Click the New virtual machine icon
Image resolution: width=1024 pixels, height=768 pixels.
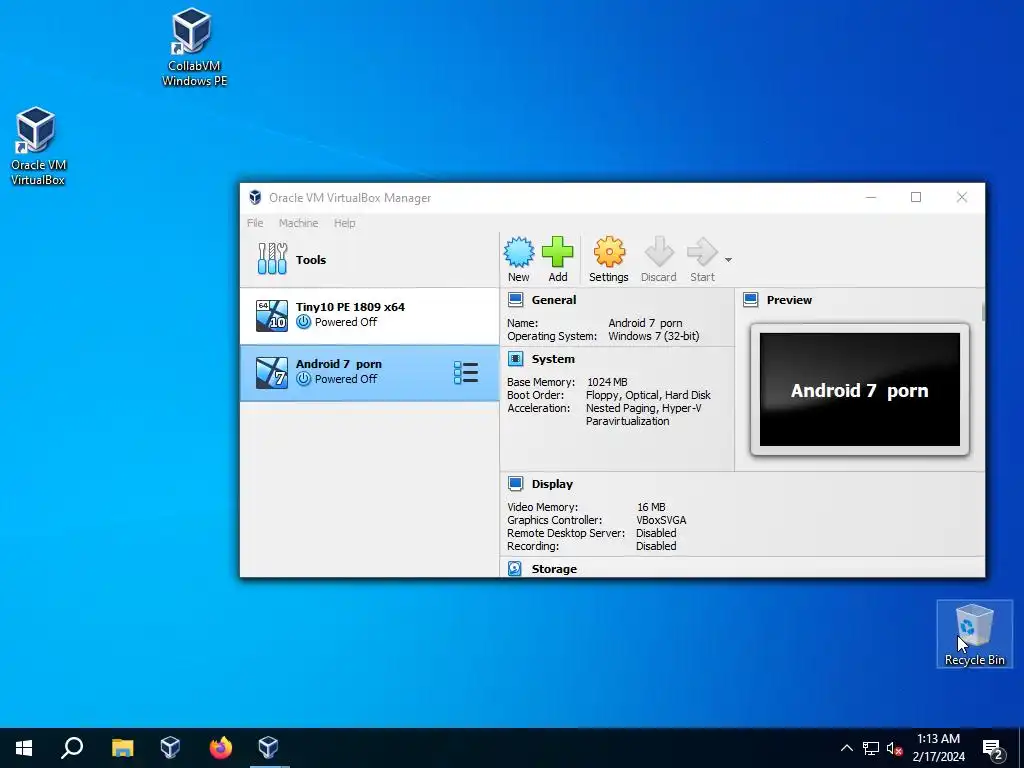coord(519,252)
